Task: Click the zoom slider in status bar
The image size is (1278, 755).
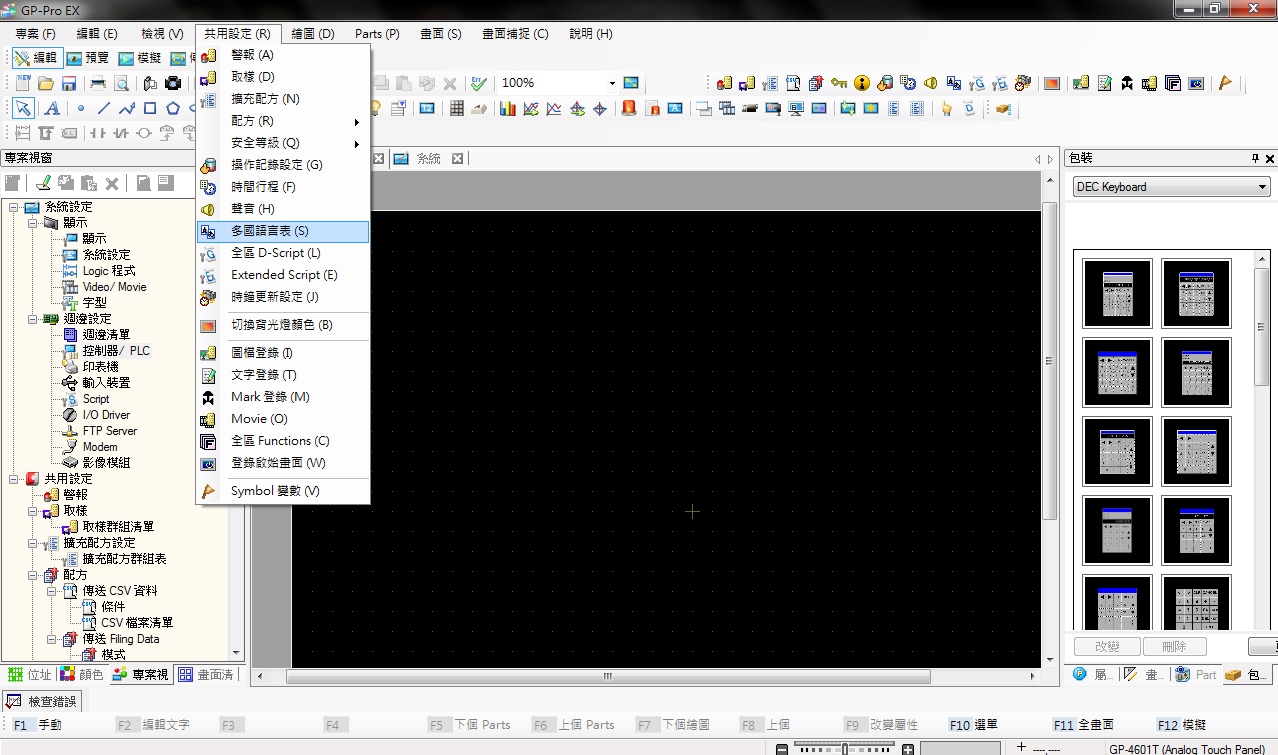Action: 845,748
